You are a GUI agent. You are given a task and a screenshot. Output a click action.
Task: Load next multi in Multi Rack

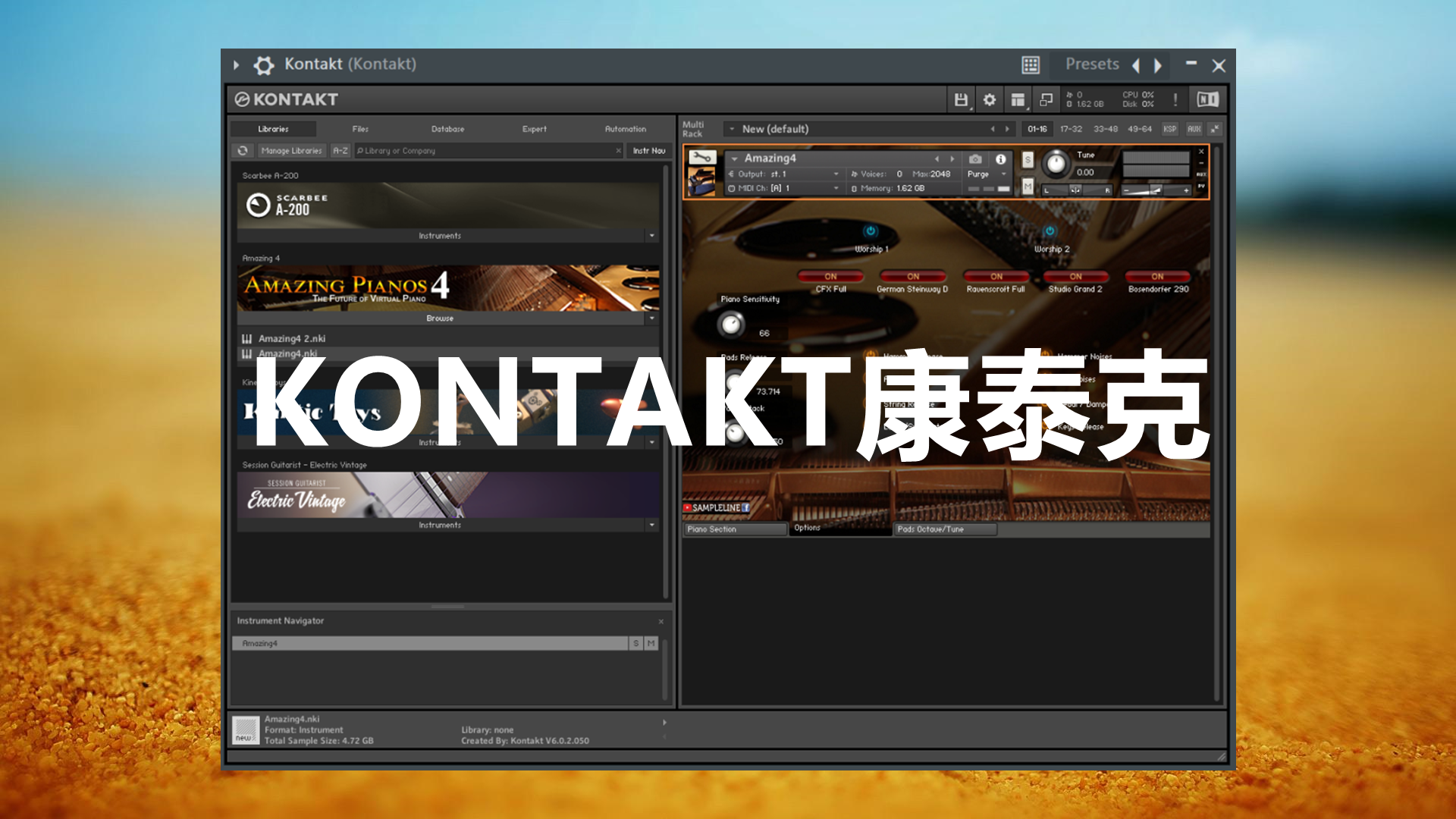click(x=1007, y=130)
